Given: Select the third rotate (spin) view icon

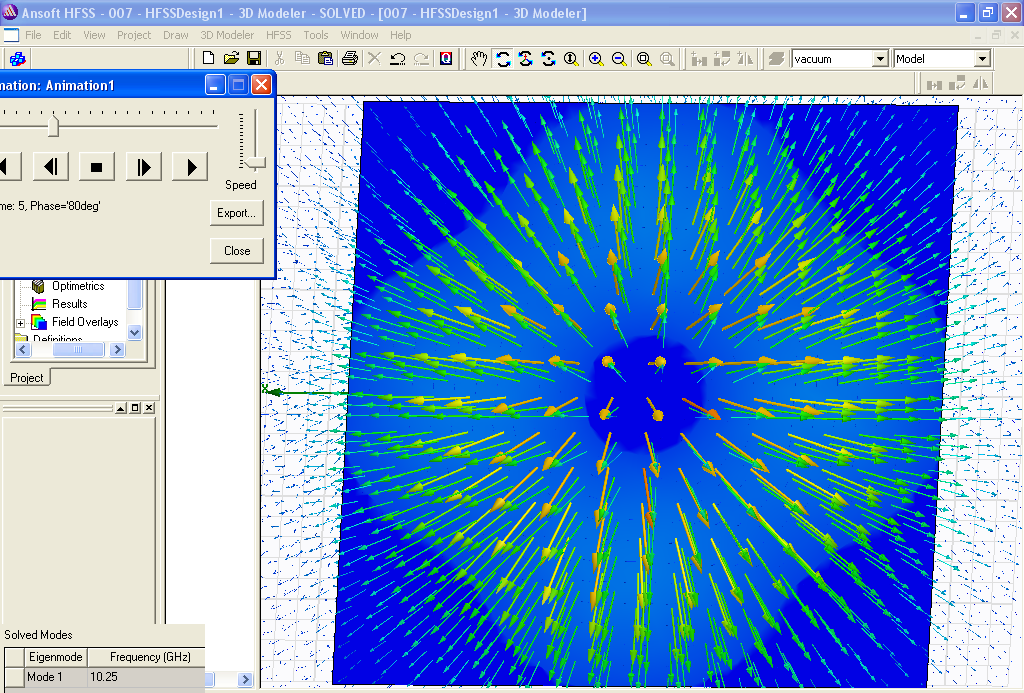Looking at the screenshot, I should pos(549,59).
